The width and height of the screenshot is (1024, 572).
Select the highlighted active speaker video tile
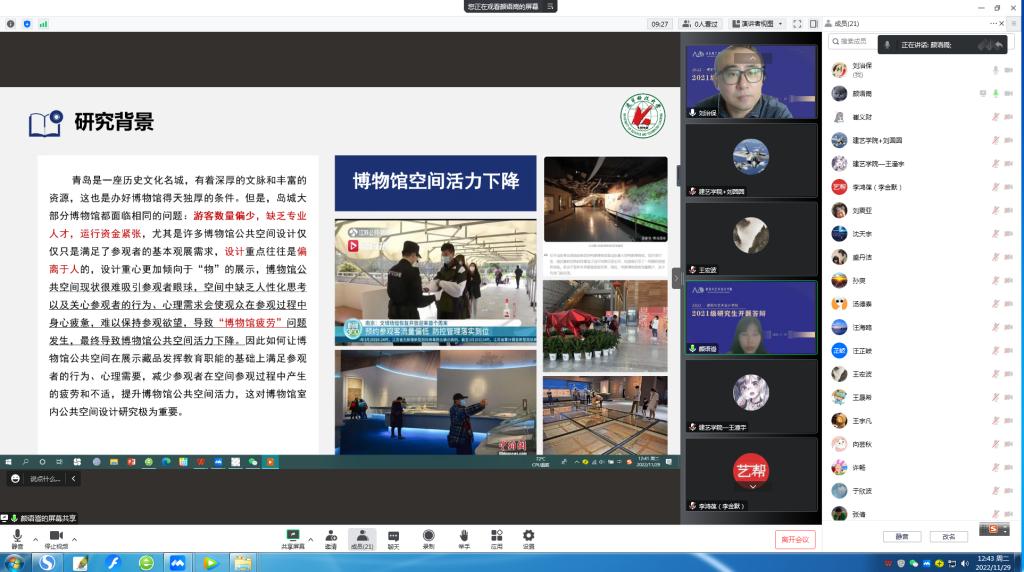tap(751, 318)
